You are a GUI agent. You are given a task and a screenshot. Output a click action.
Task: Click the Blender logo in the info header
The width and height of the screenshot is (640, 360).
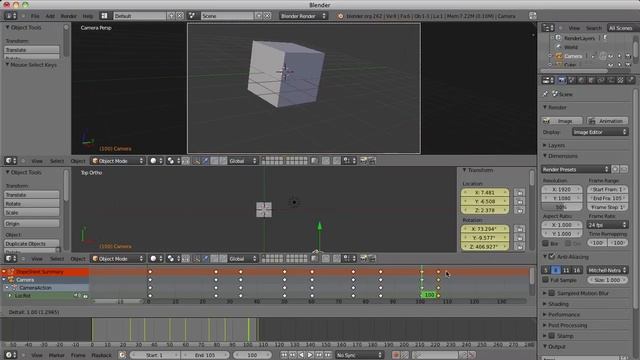pos(340,16)
